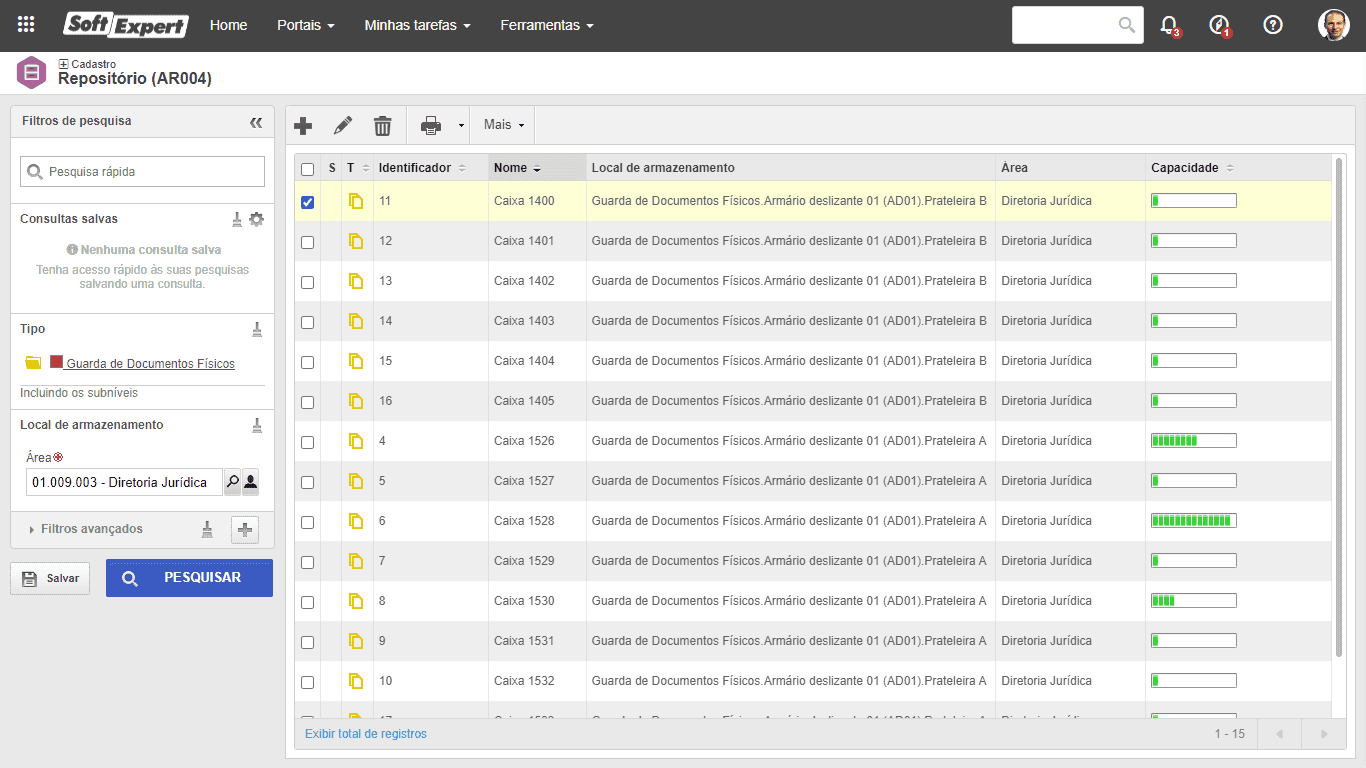1366x768 pixels.
Task: Click the capacity bar of Caixa 1530
Action: pos(1194,601)
